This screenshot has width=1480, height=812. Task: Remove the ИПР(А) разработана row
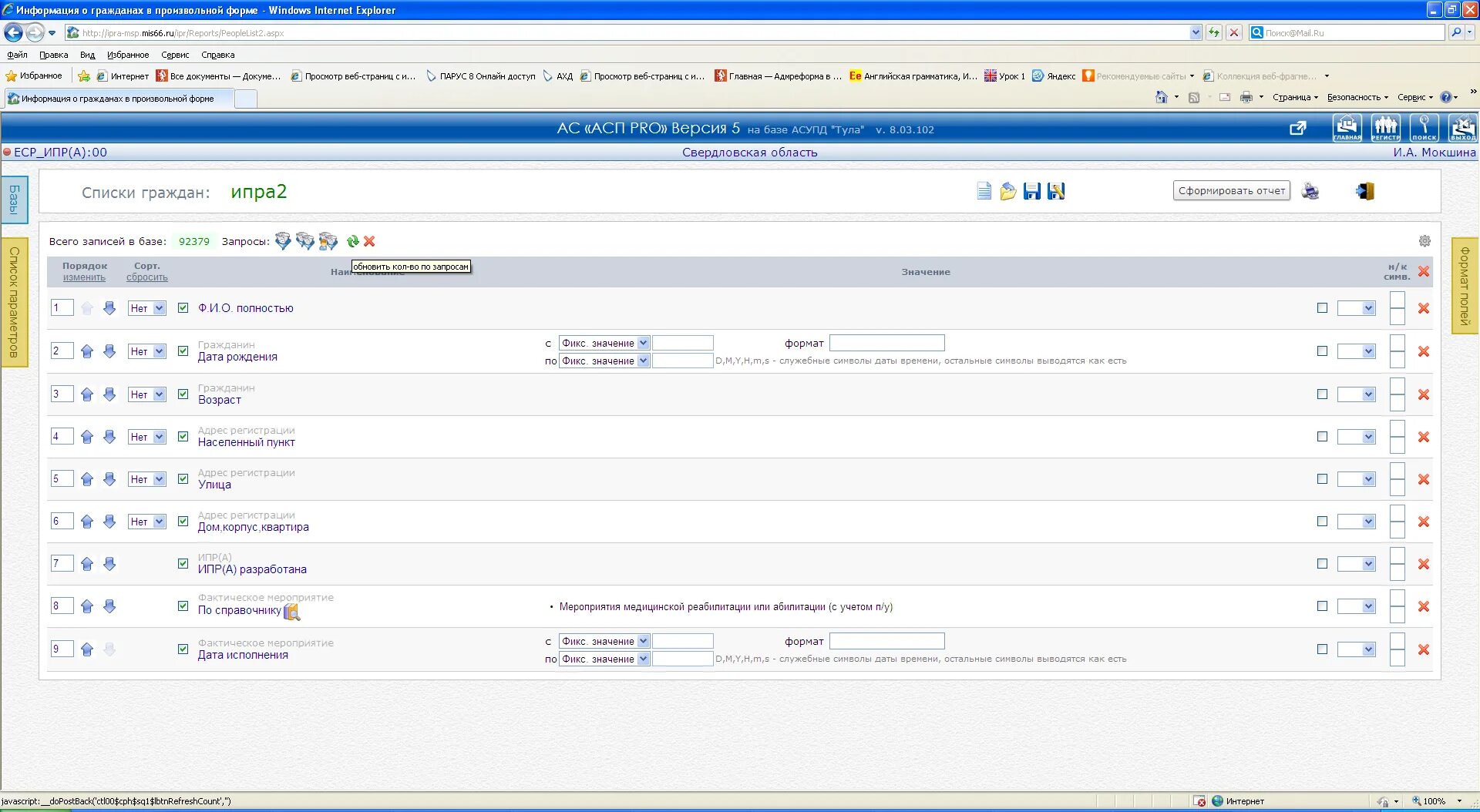coord(1424,564)
